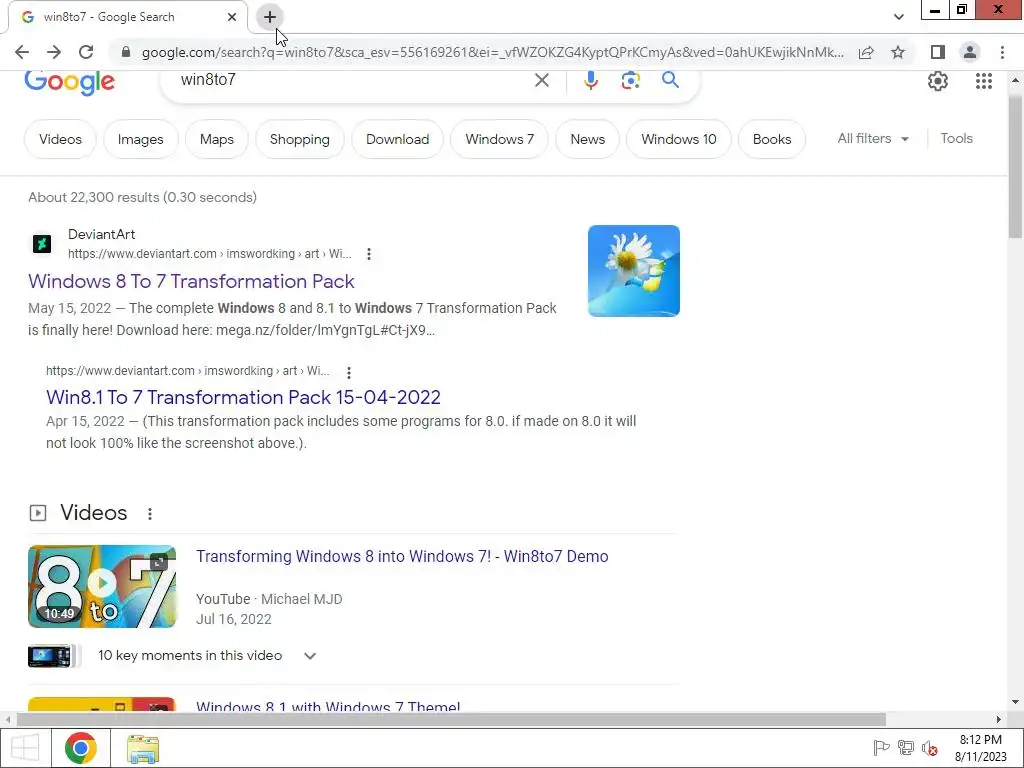Open the daisy Windows logo thumbnail

coord(633,271)
